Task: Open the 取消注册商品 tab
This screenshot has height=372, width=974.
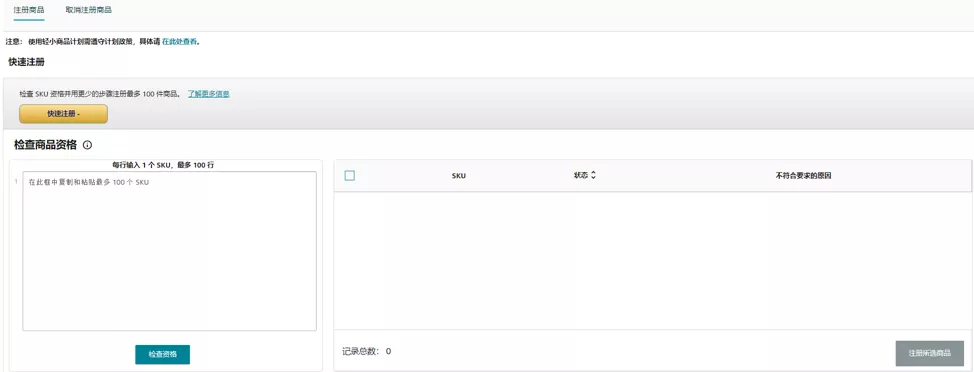Action: pos(89,11)
